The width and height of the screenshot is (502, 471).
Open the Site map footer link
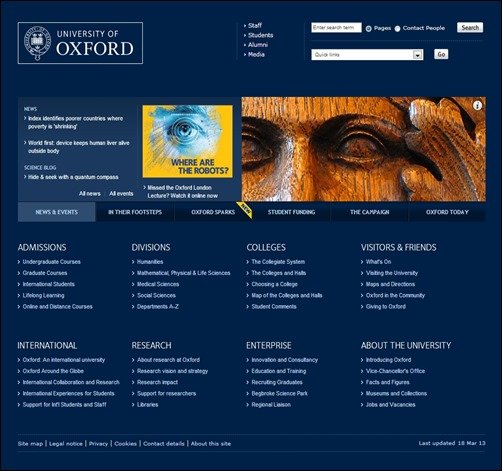click(30, 444)
